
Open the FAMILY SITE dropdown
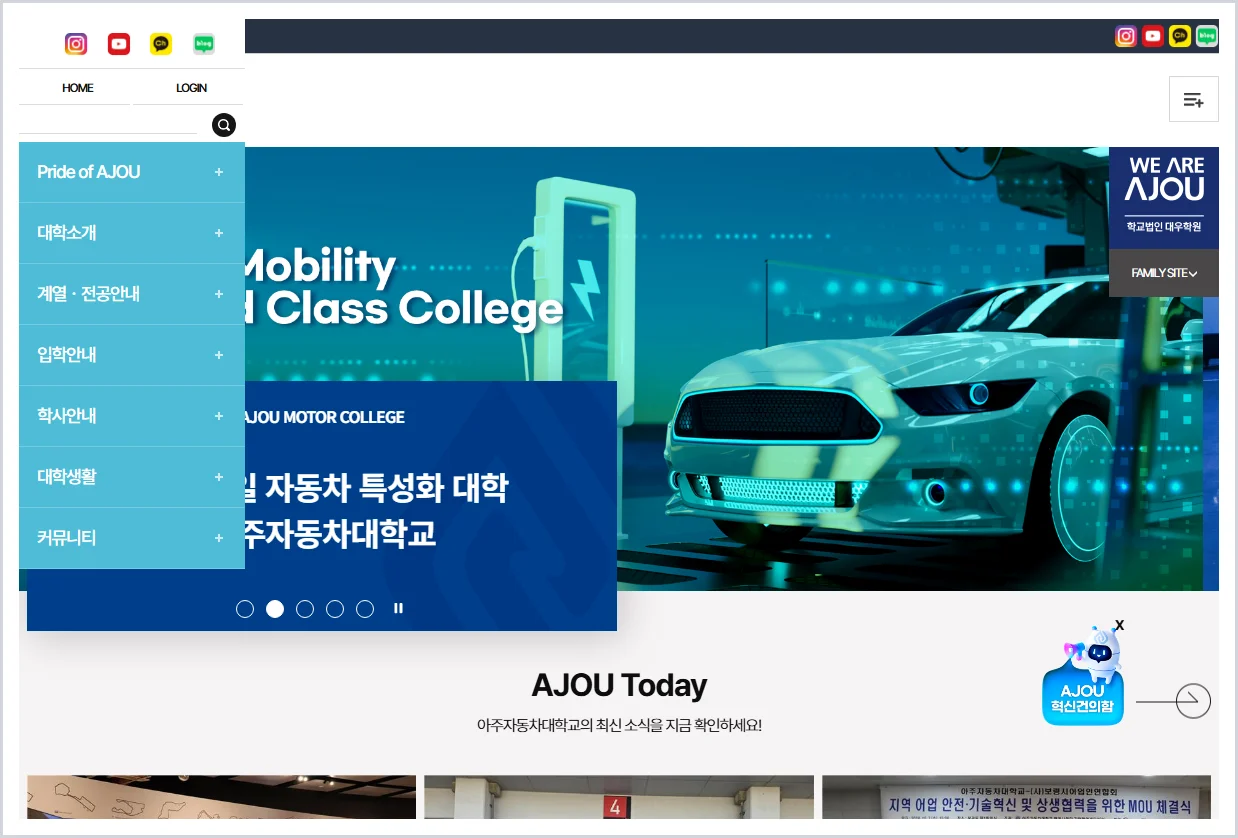[1164, 273]
